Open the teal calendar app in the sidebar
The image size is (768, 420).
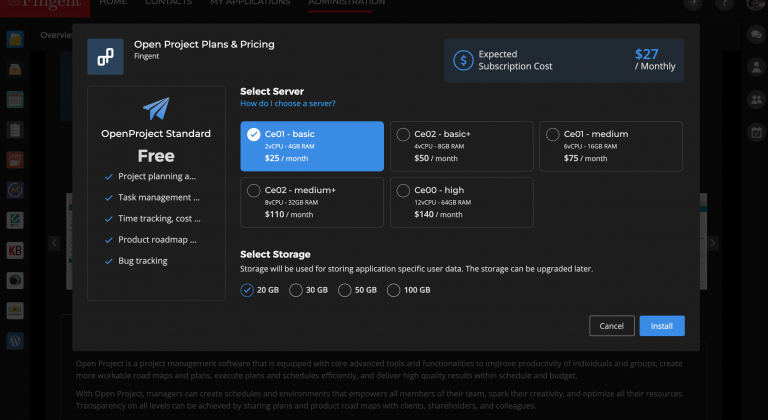(15, 99)
